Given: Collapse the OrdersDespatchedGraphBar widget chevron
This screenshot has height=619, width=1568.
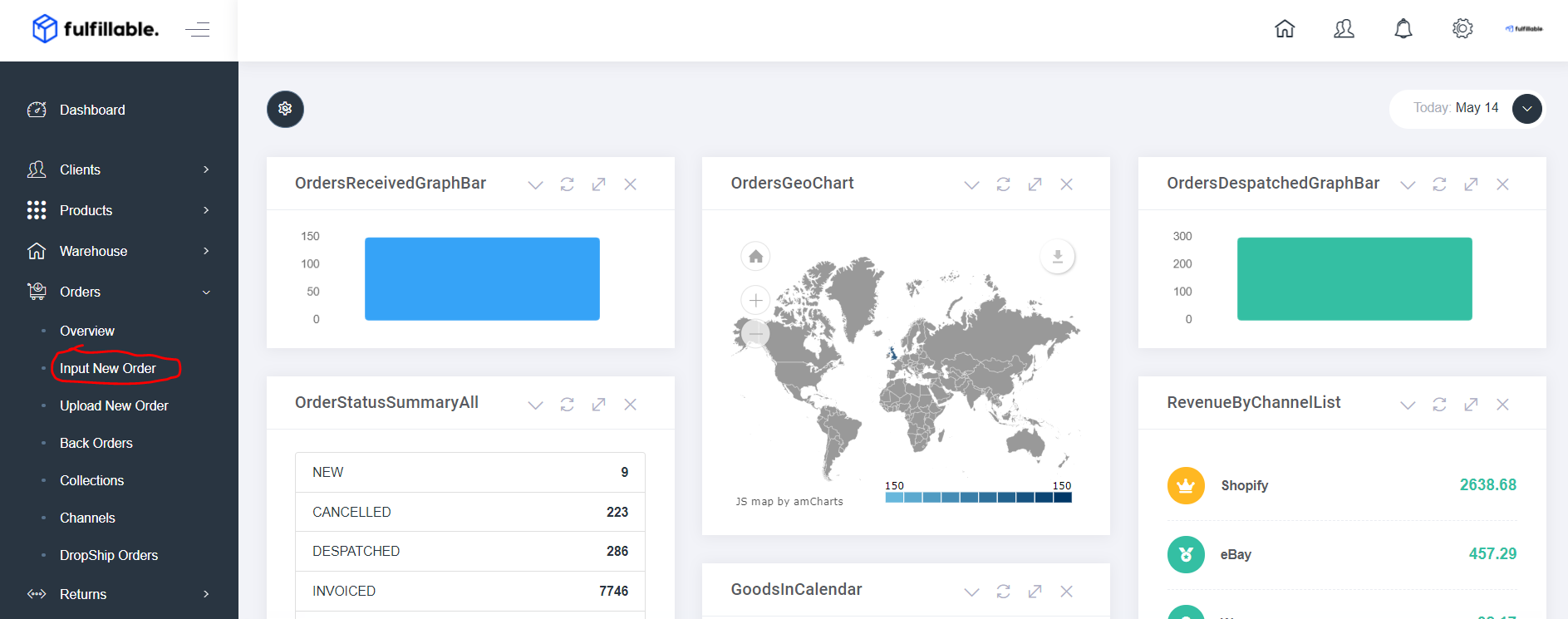Looking at the screenshot, I should (1408, 184).
